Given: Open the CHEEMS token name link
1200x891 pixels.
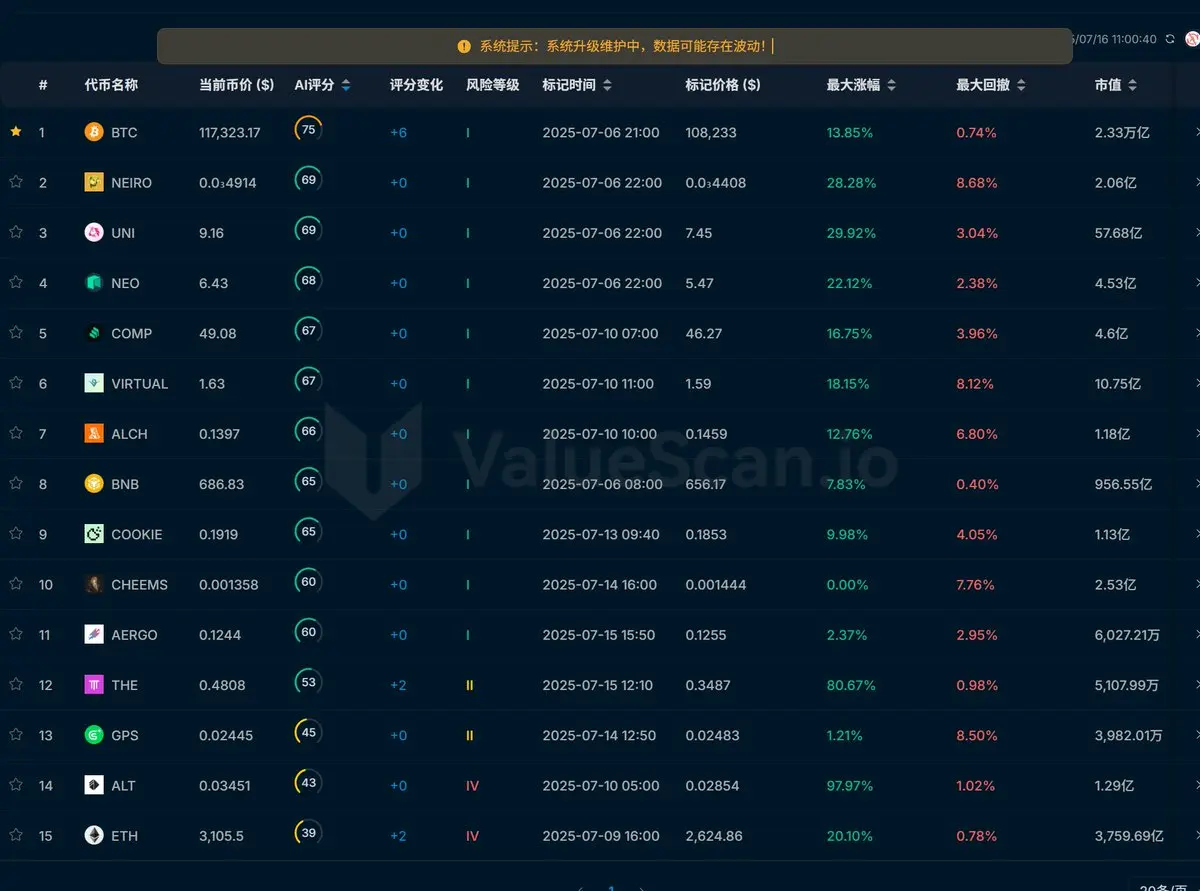Looking at the screenshot, I should (x=140, y=585).
